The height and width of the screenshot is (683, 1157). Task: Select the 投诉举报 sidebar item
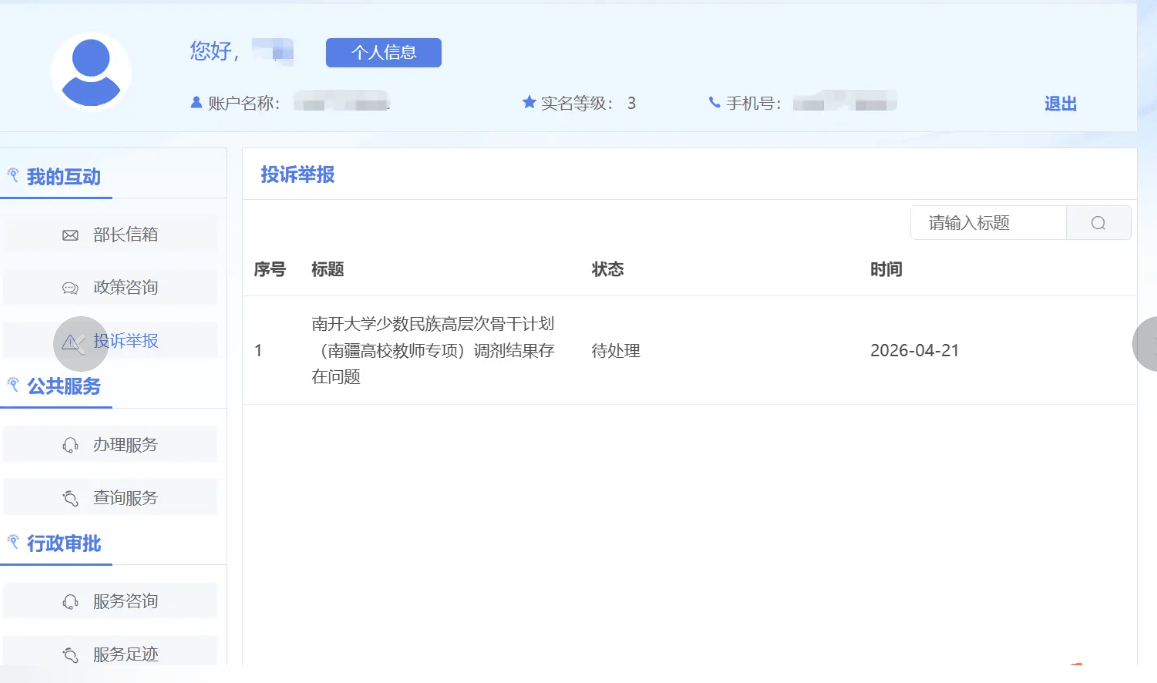coord(125,341)
